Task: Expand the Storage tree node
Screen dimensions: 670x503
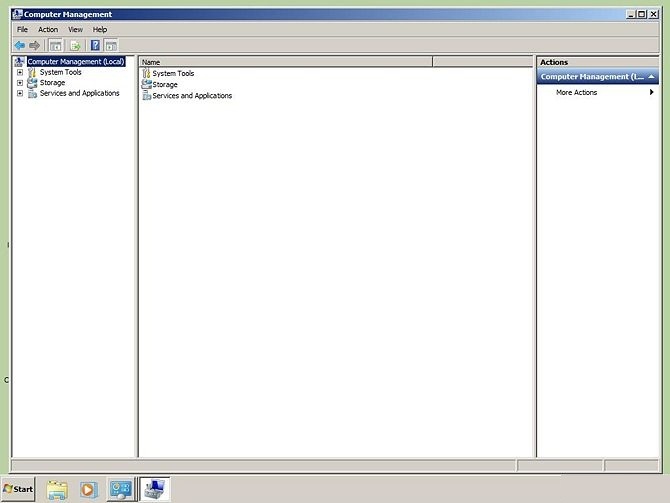Action: (x=19, y=83)
